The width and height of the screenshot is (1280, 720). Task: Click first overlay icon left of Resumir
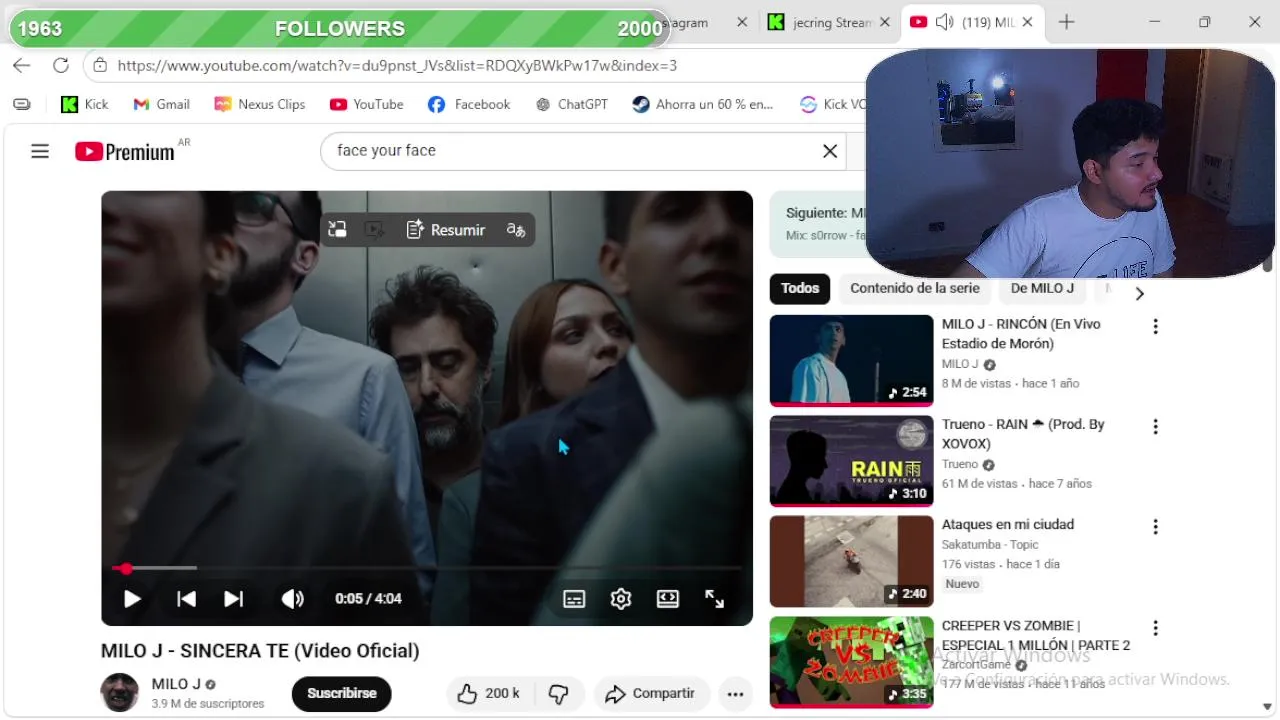337,230
